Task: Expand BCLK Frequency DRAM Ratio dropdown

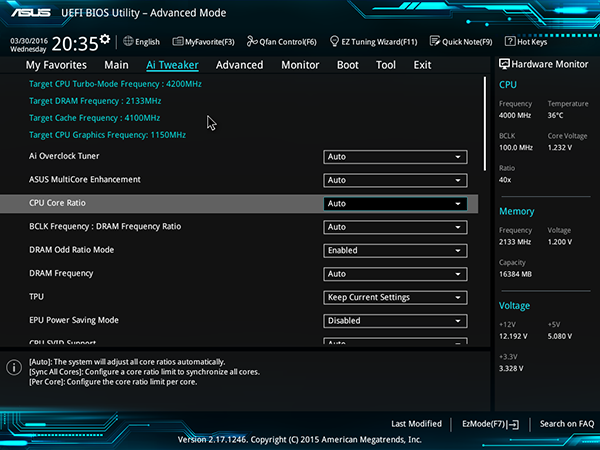Action: (x=395, y=227)
